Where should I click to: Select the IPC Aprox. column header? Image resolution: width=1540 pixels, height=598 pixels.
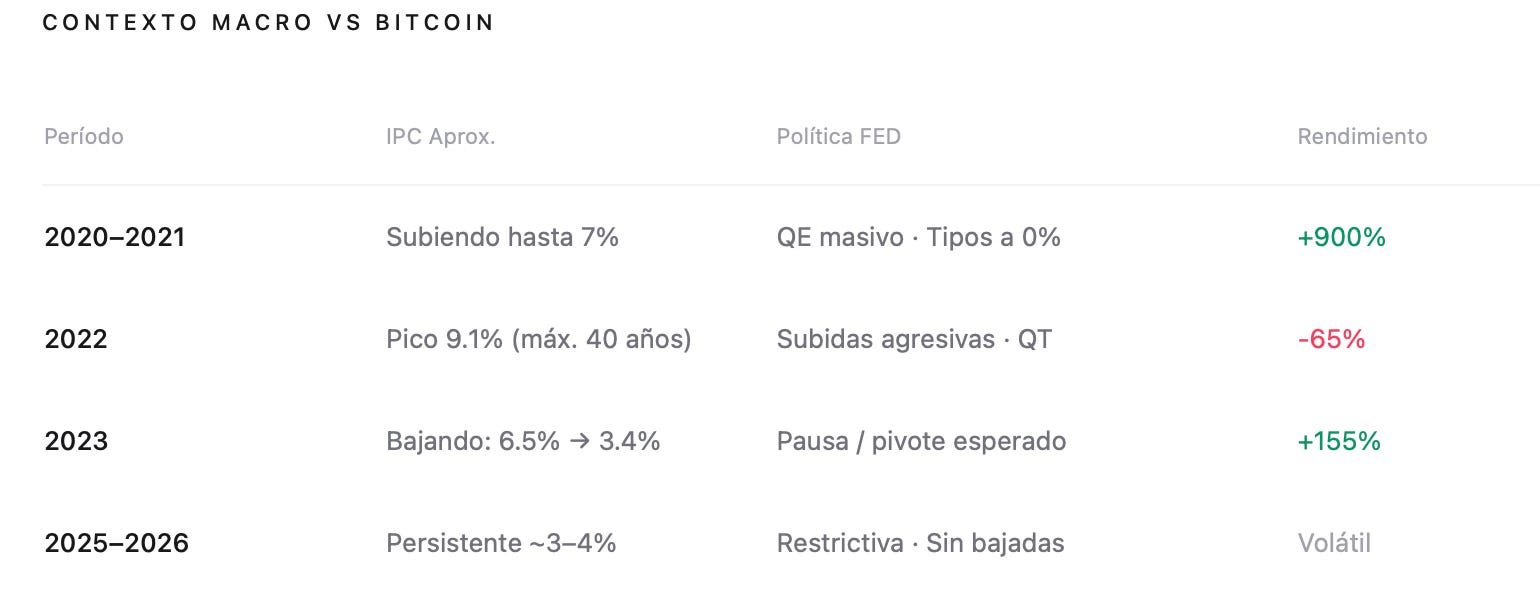click(441, 136)
